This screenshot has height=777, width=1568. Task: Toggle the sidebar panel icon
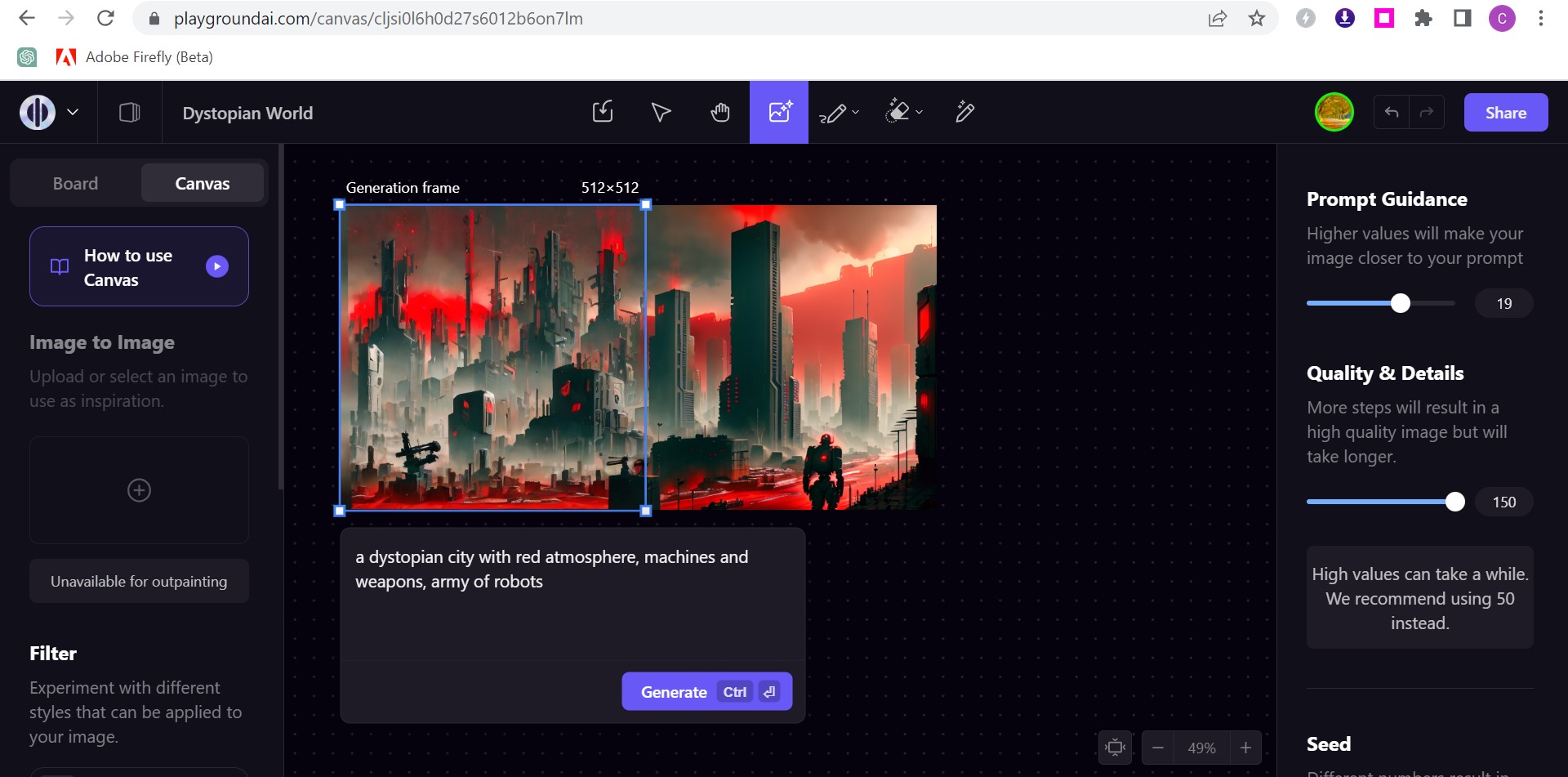pyautogui.click(x=129, y=112)
